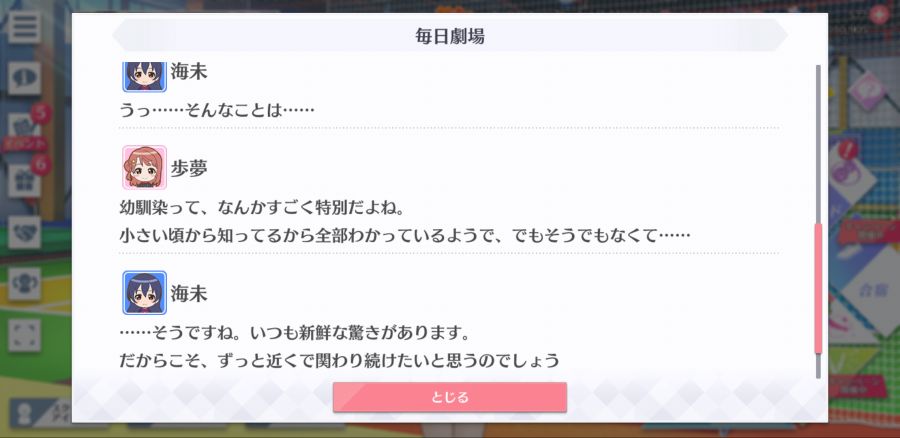Open the trophy goals icon

[x=24, y=284]
